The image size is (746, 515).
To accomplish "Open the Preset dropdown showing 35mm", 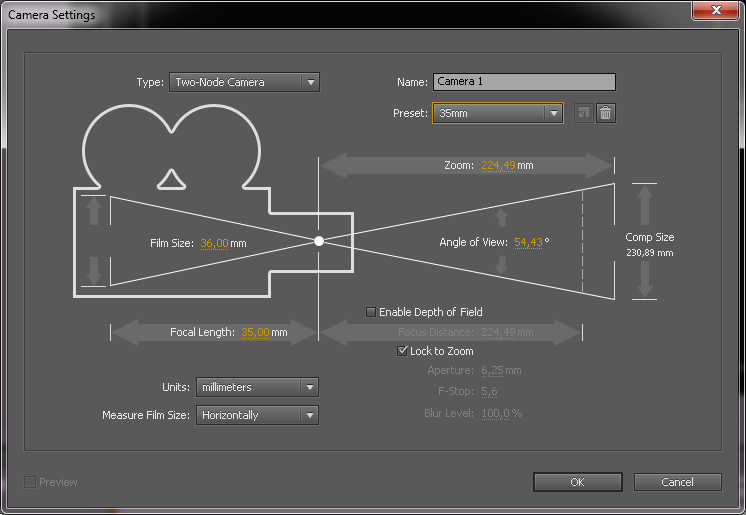I will (x=498, y=113).
